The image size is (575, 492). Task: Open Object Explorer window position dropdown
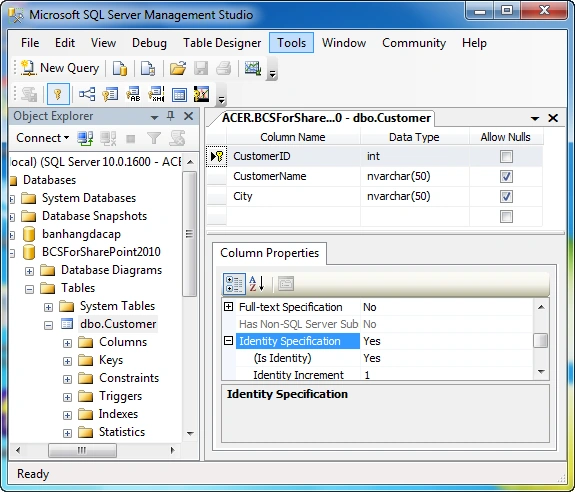coord(154,117)
